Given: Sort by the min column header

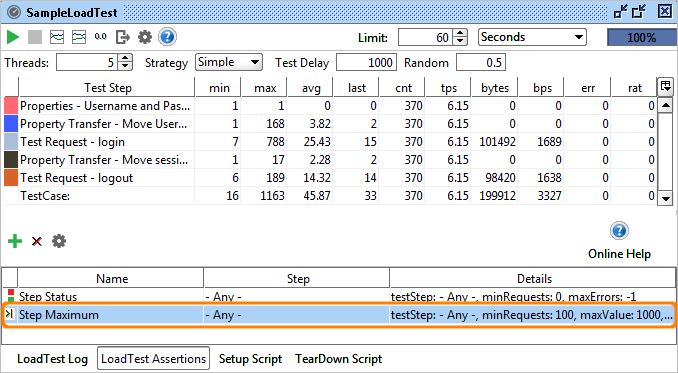Looking at the screenshot, I should (x=218, y=88).
